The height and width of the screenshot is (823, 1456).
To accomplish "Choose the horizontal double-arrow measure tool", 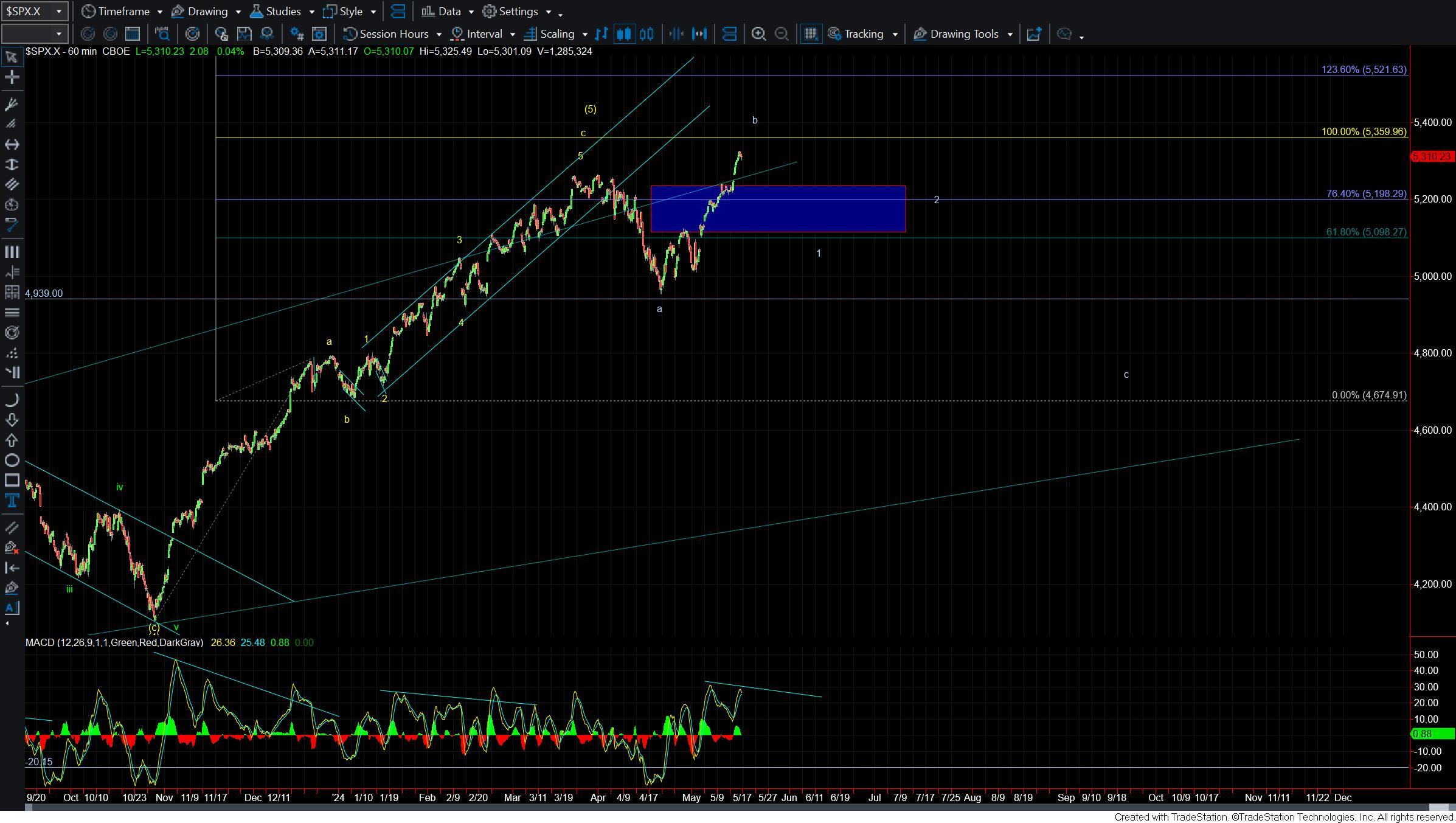I will (12, 144).
